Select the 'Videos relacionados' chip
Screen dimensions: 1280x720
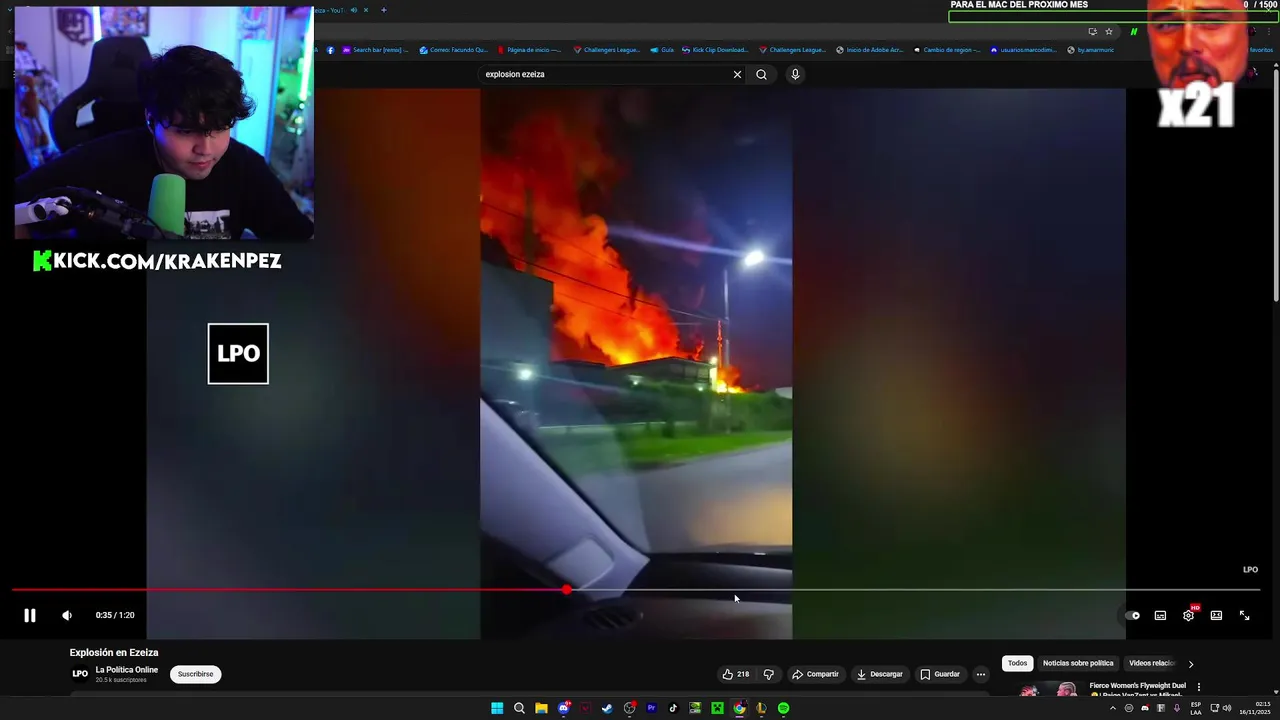[x=1152, y=663]
